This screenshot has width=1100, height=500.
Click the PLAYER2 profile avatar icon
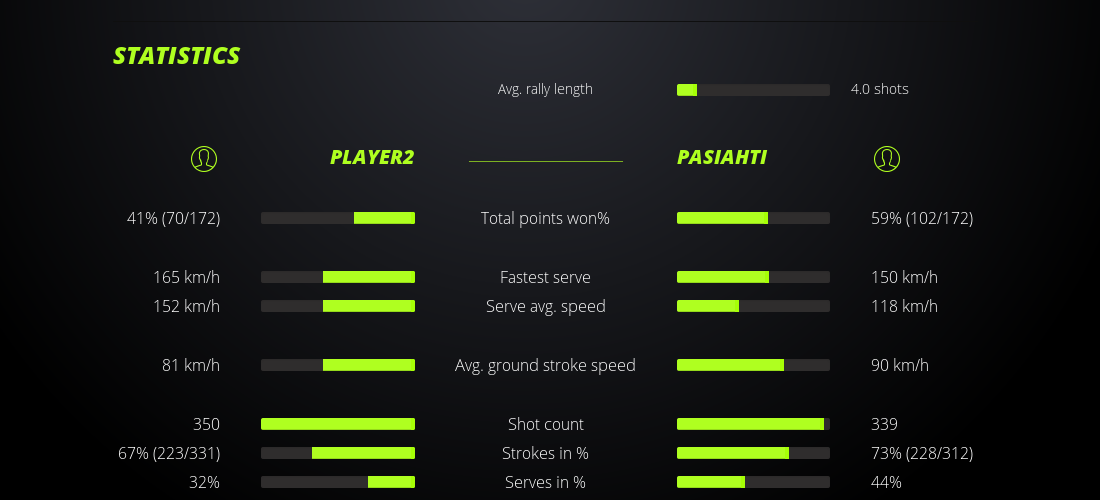coord(203,158)
